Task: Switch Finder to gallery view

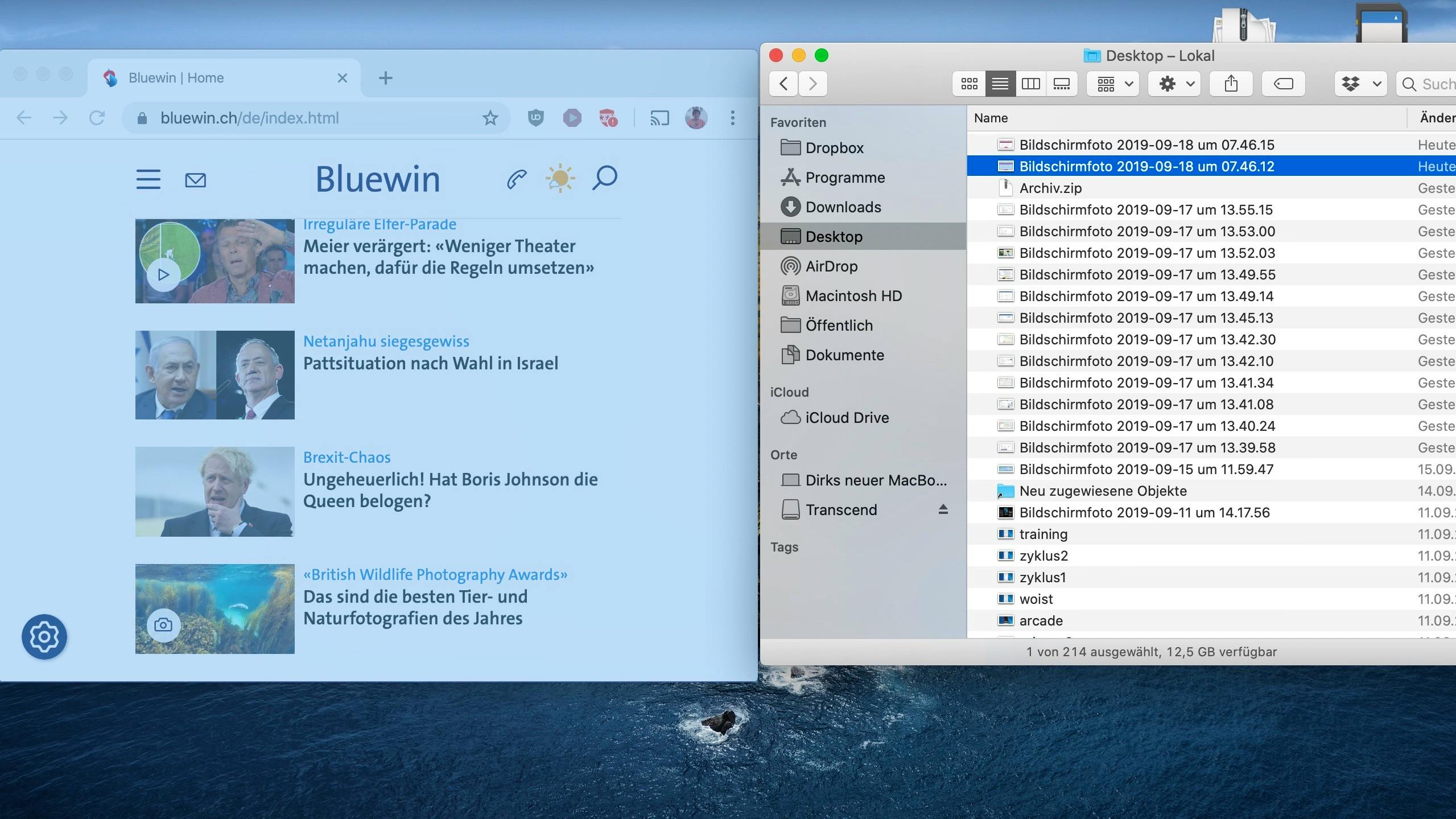Action: (x=1062, y=84)
